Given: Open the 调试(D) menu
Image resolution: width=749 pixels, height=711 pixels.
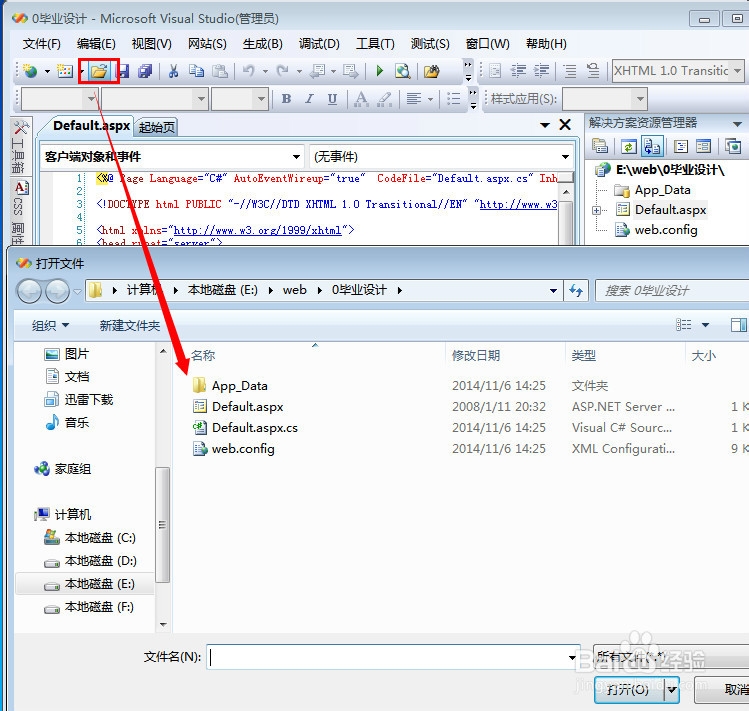Looking at the screenshot, I should point(319,44).
